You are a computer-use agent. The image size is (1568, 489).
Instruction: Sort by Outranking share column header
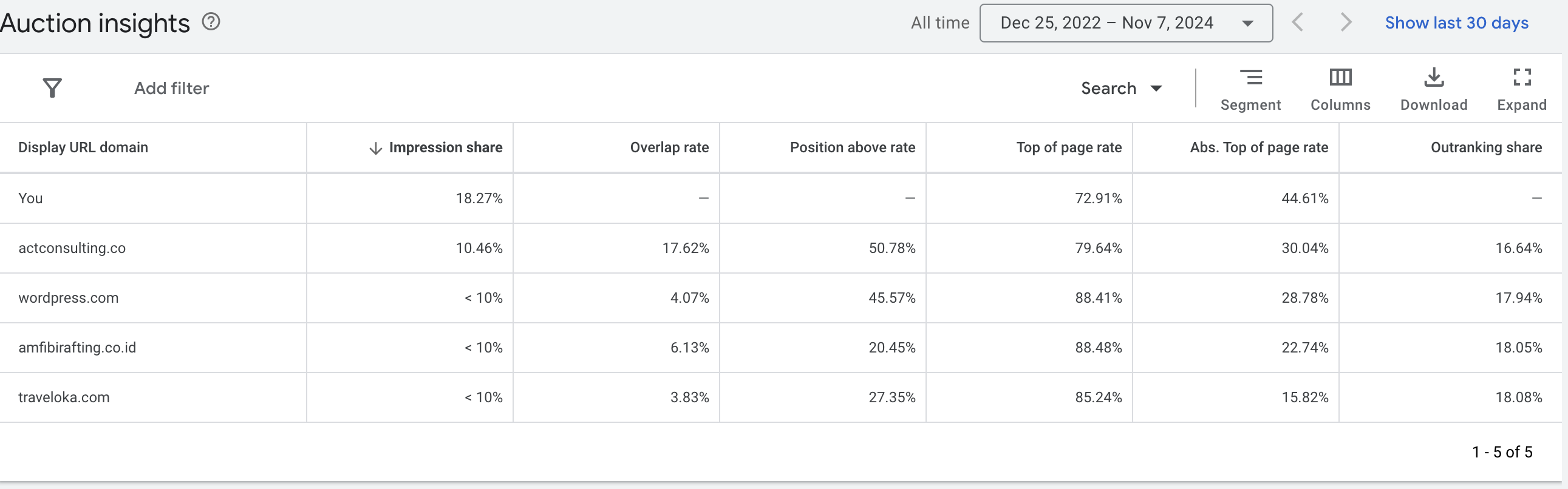click(x=1486, y=148)
